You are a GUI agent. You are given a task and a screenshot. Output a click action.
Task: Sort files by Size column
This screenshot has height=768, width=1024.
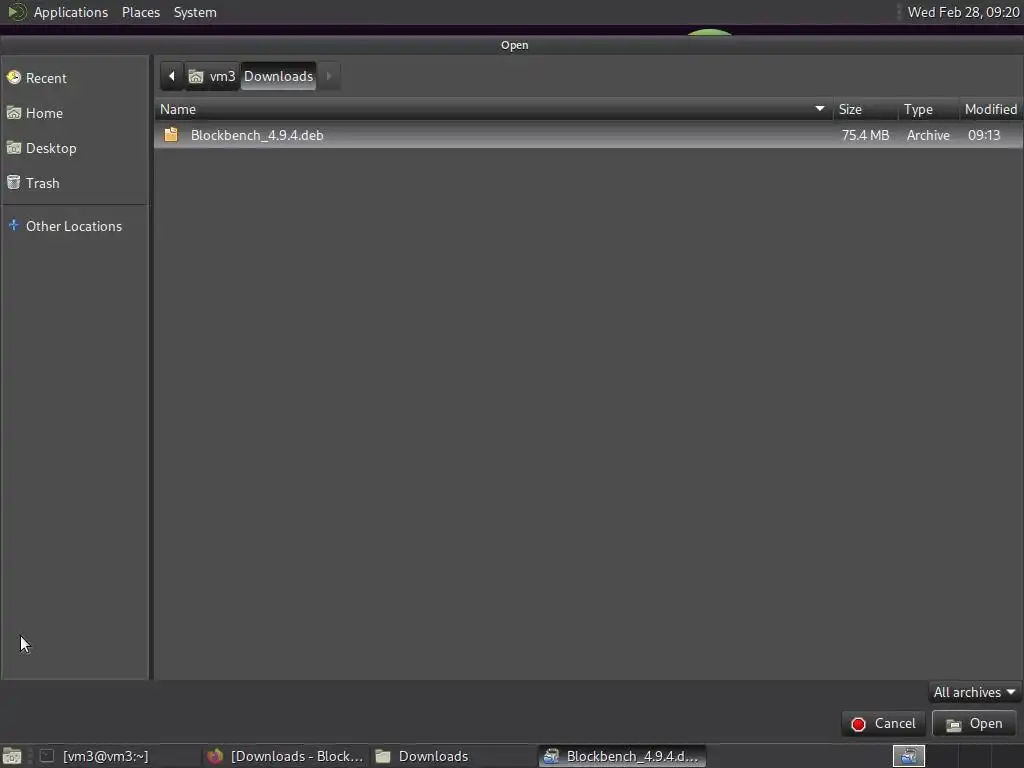865,109
